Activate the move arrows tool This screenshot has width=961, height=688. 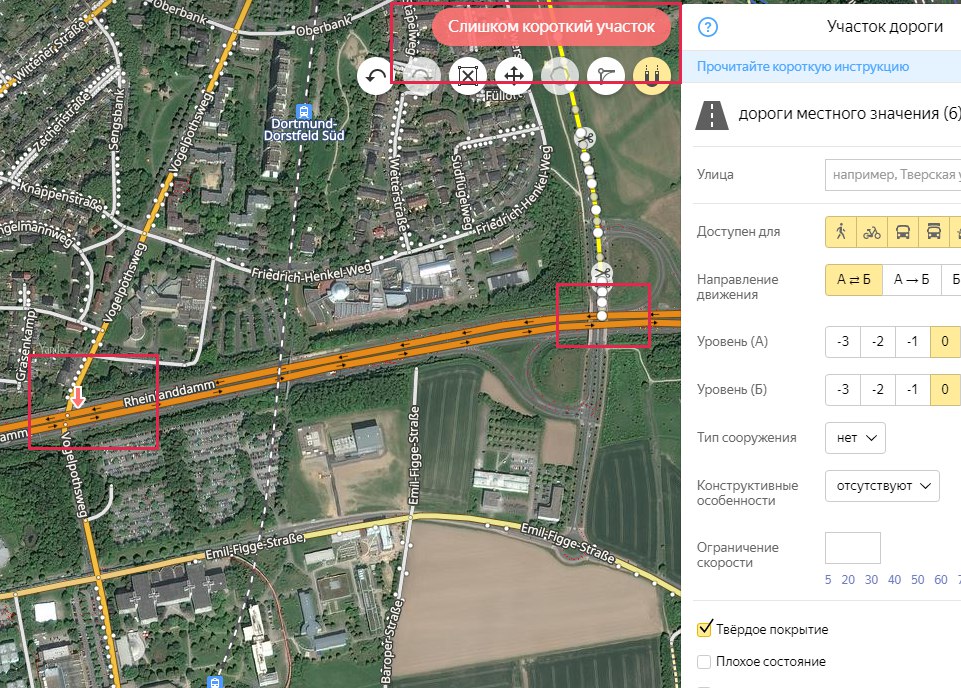coord(514,76)
